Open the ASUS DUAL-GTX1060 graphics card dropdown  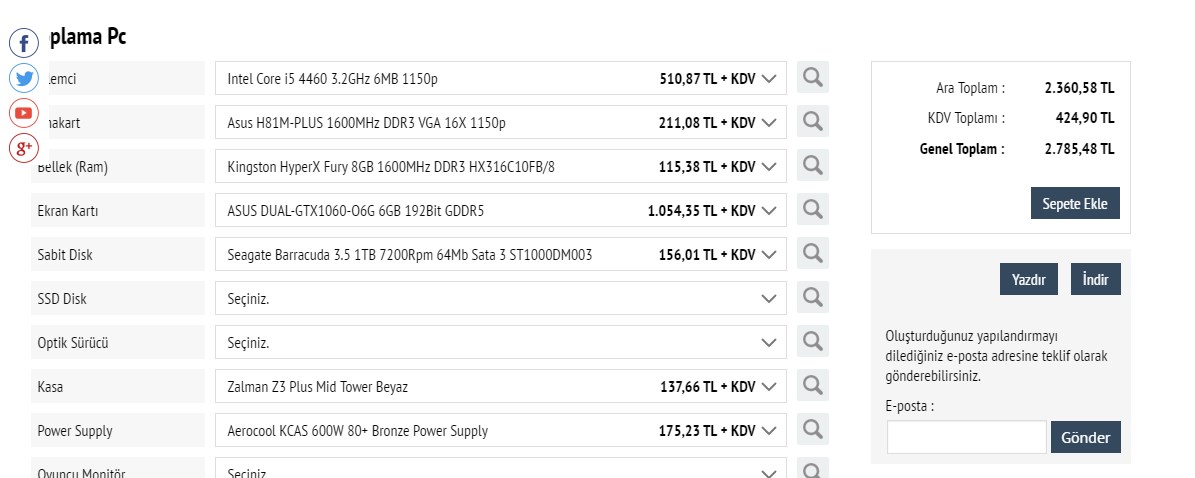coord(501,210)
